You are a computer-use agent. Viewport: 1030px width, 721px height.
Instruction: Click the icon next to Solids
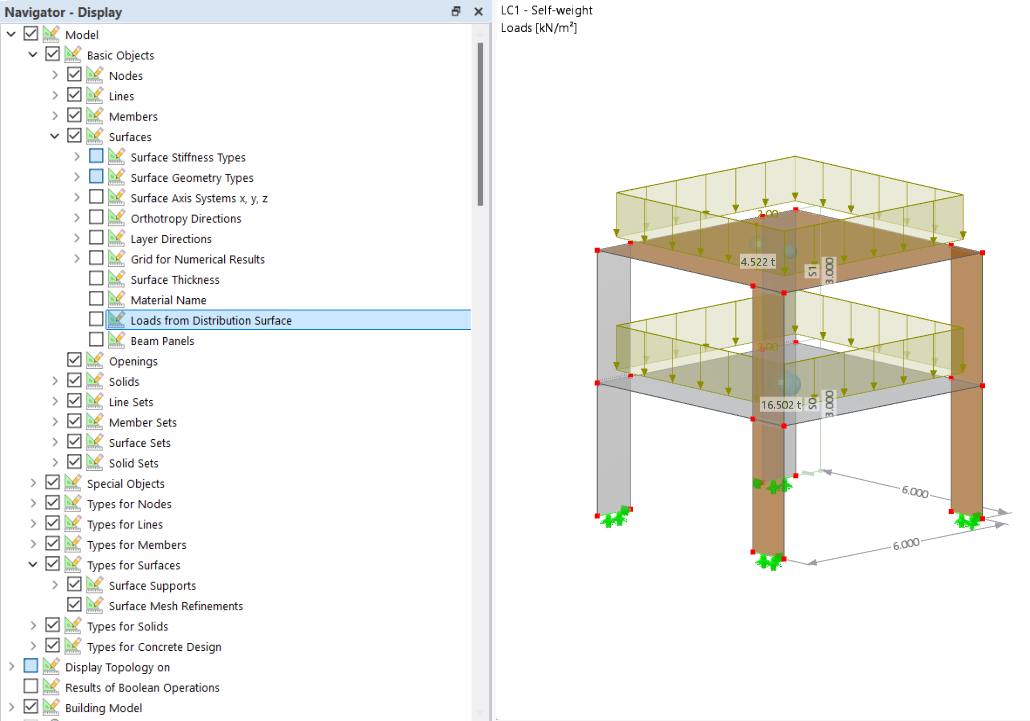tap(95, 380)
